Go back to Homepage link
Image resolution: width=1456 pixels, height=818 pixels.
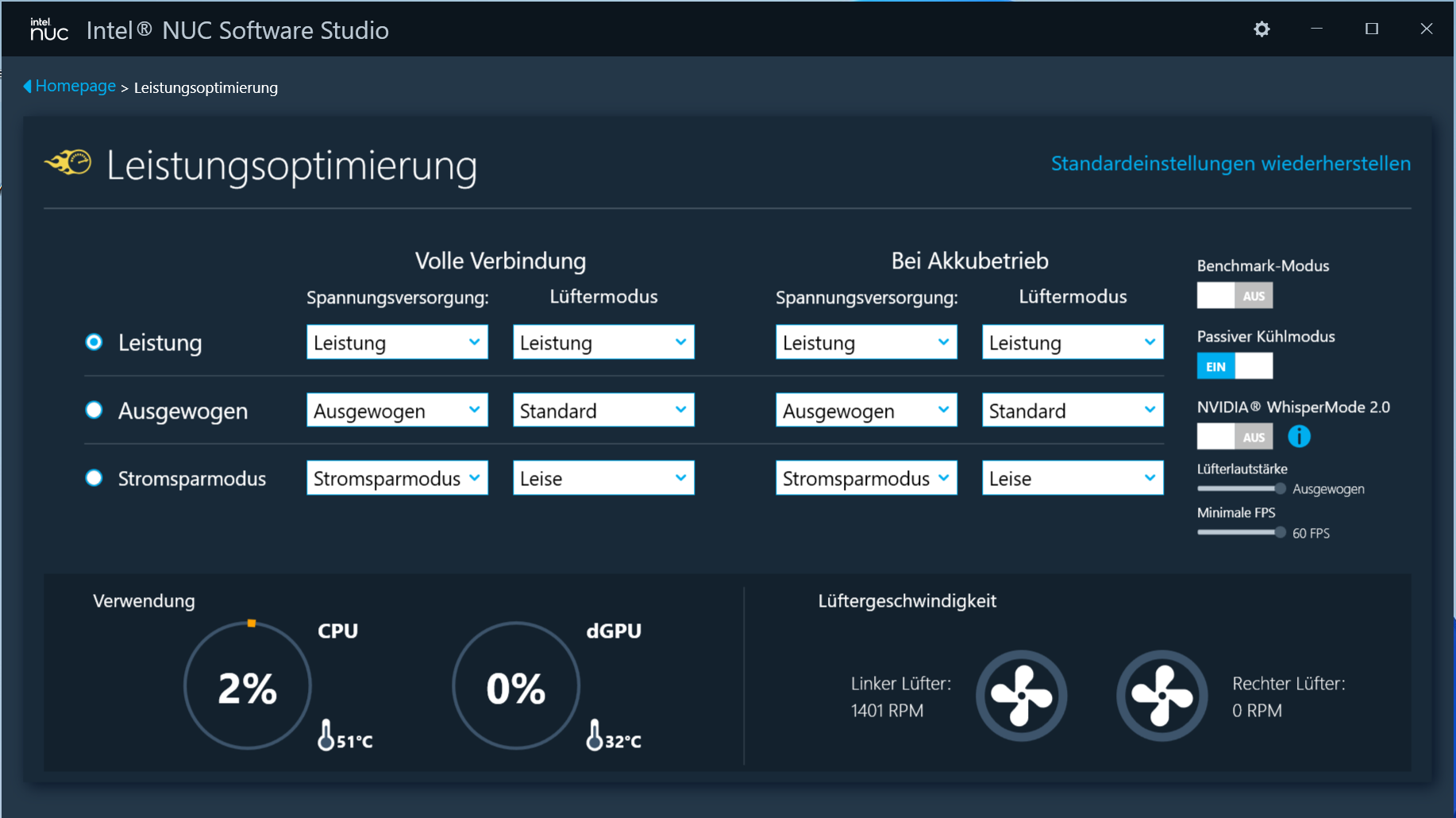click(75, 86)
